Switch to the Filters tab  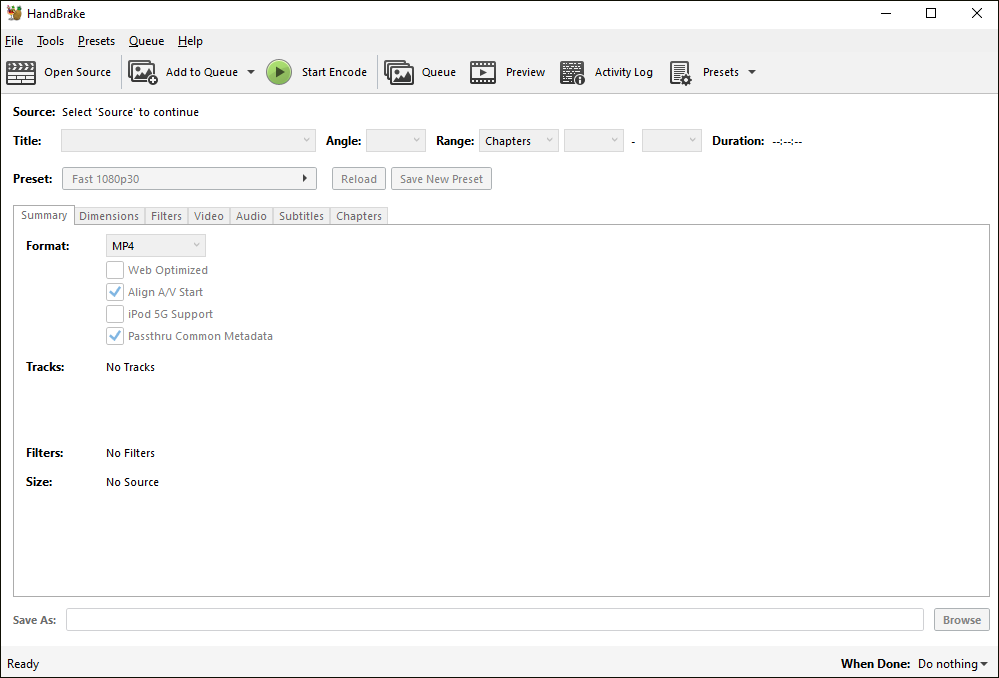coord(166,216)
